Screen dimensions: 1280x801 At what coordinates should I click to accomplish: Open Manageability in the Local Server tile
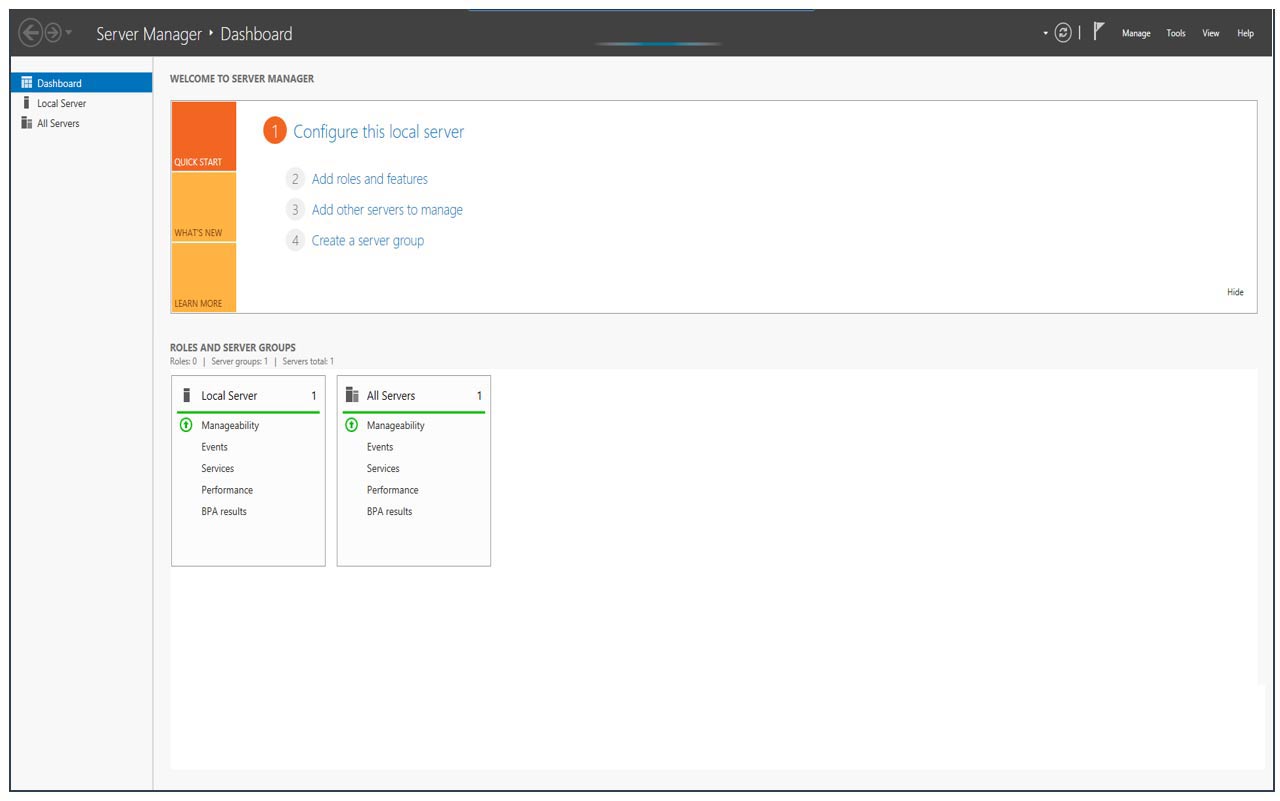(230, 426)
